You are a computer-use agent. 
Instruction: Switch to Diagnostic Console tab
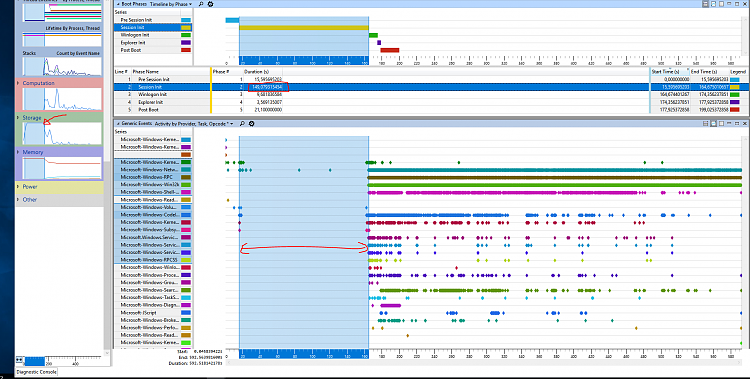pos(36,372)
